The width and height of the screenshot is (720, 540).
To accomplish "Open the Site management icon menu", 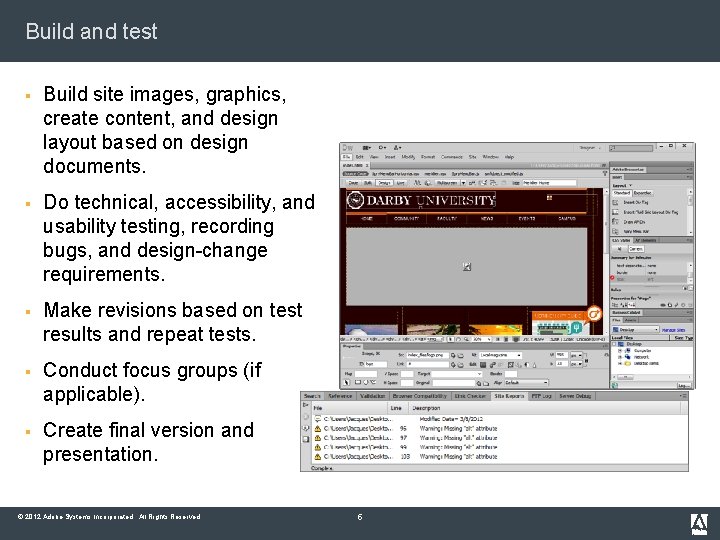I will coord(397,148).
